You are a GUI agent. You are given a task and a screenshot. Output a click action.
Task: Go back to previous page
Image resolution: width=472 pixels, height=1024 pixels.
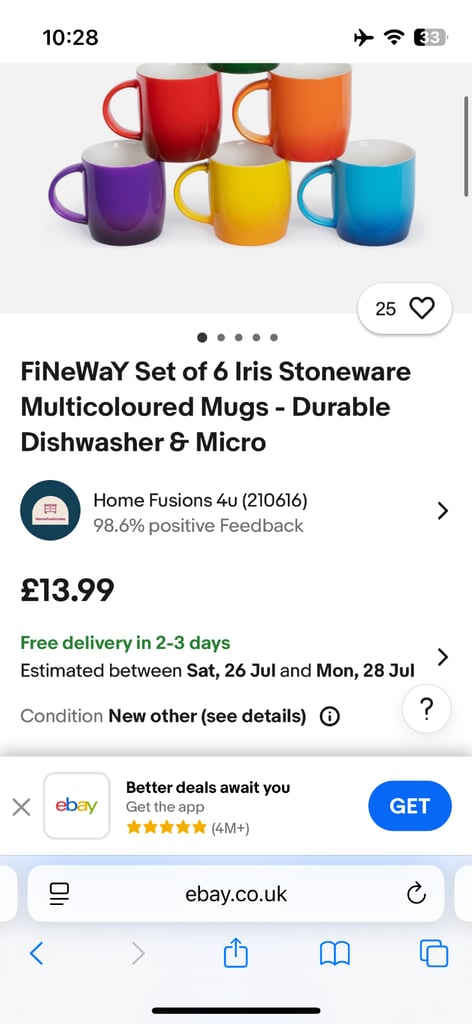37,954
